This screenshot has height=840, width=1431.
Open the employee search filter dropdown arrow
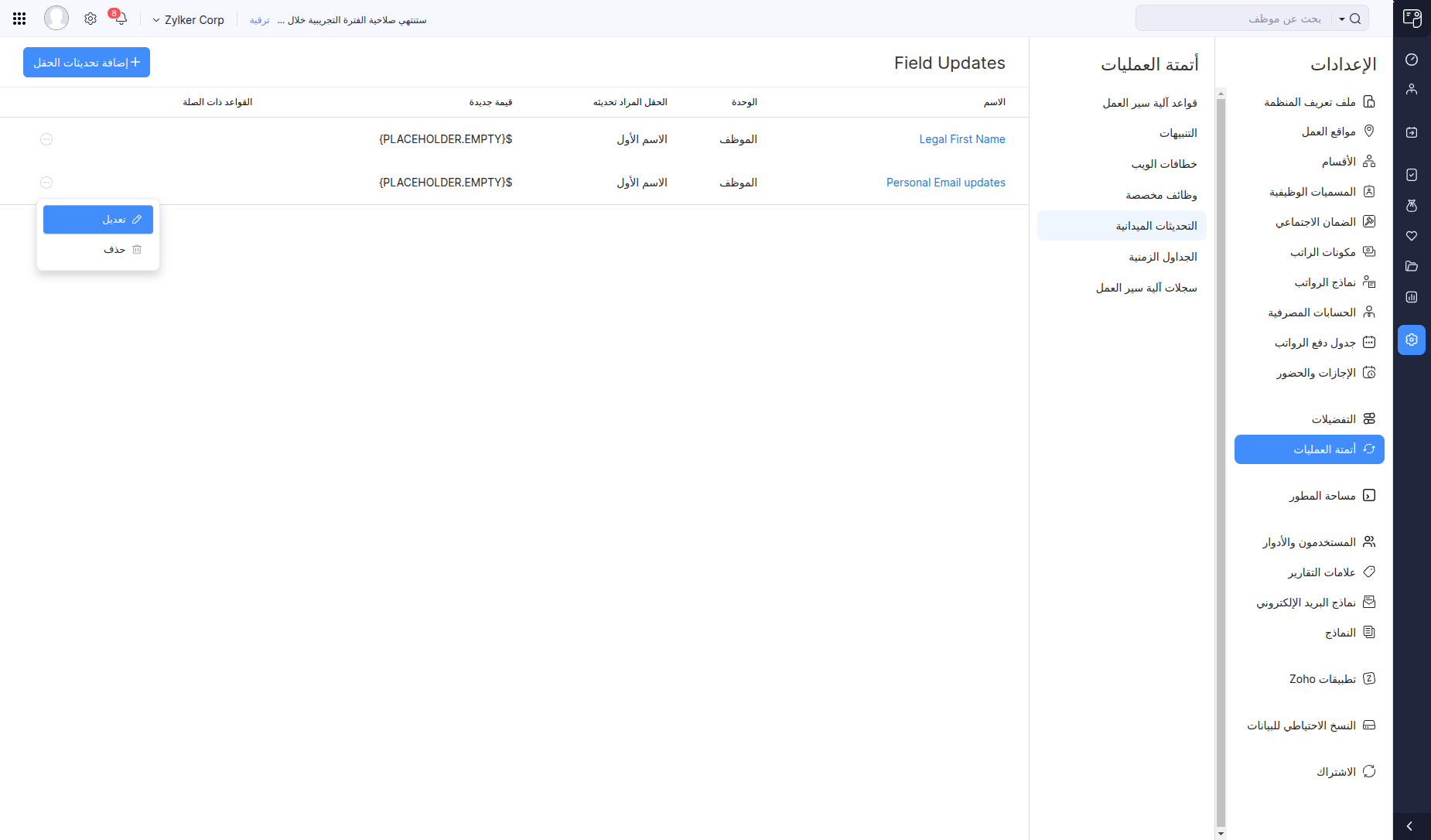coord(1342,19)
